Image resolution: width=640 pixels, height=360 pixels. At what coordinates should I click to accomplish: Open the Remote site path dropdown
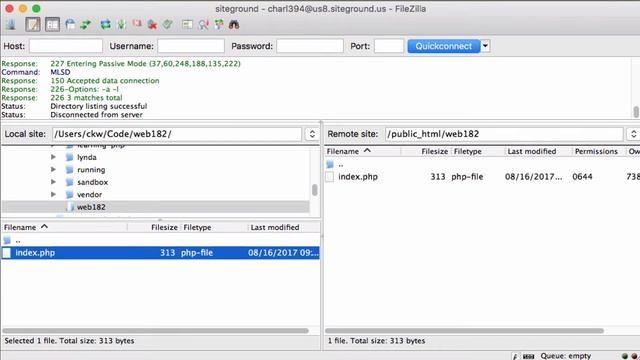tap(633, 134)
